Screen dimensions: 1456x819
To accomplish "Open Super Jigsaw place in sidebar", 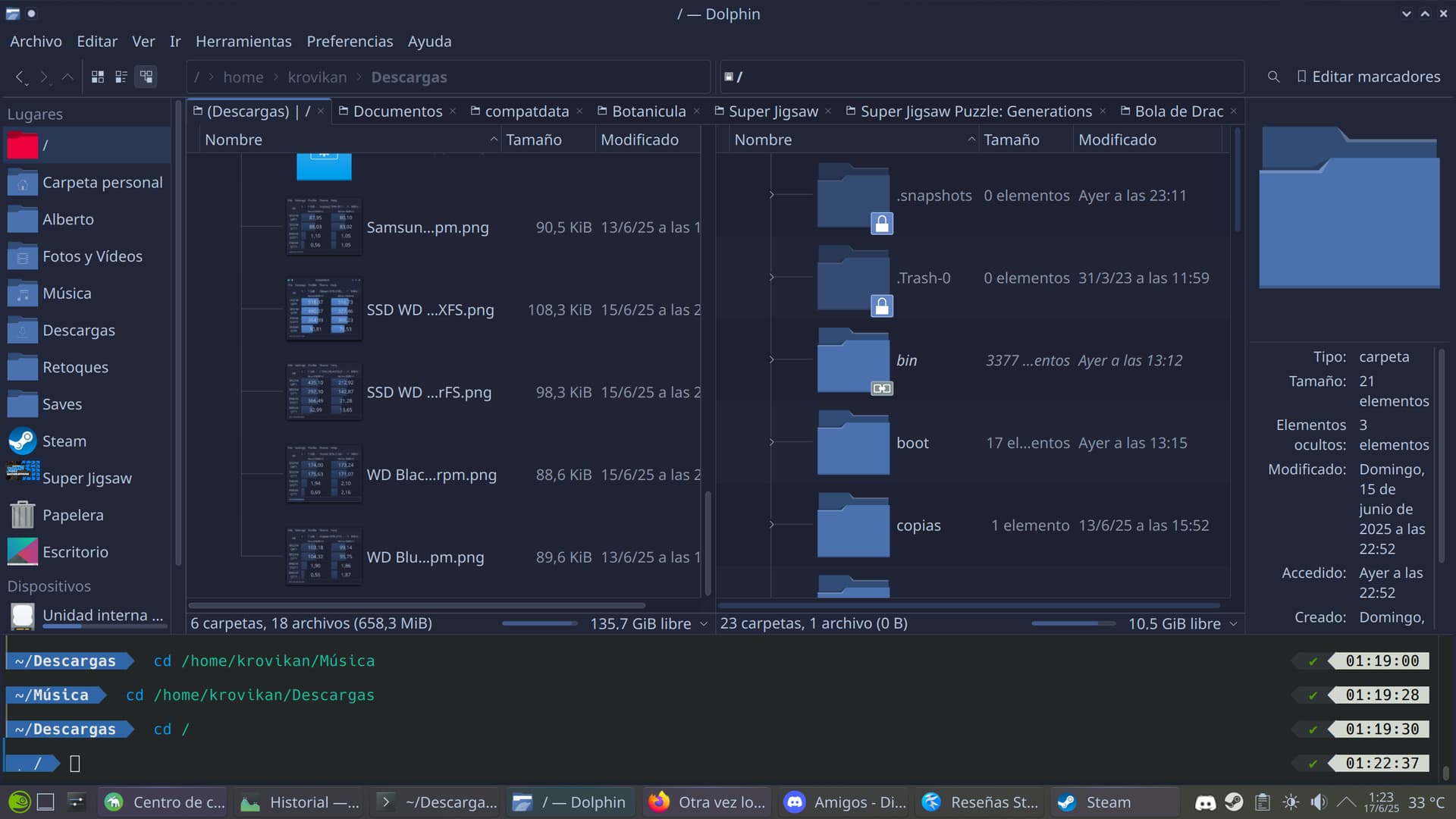I will pos(87,478).
